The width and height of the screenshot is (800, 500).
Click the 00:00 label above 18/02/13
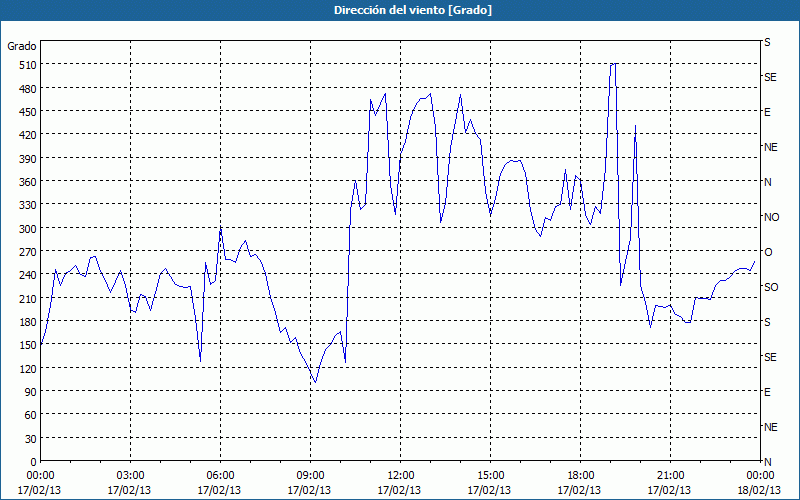coord(760,476)
